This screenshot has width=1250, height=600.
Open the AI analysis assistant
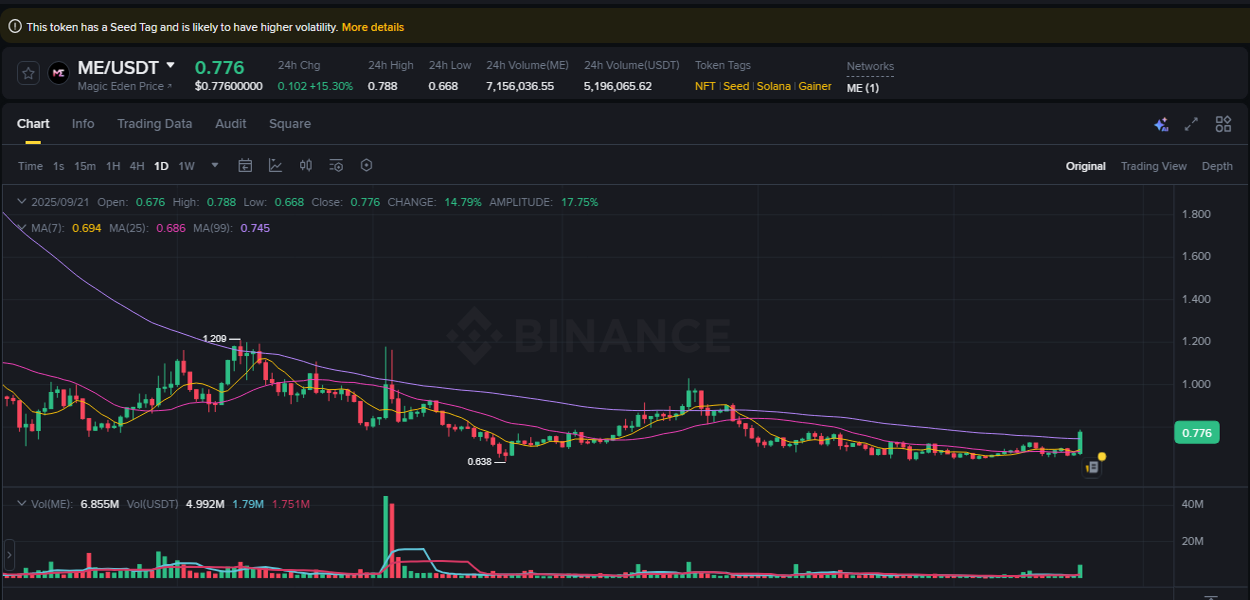1161,124
